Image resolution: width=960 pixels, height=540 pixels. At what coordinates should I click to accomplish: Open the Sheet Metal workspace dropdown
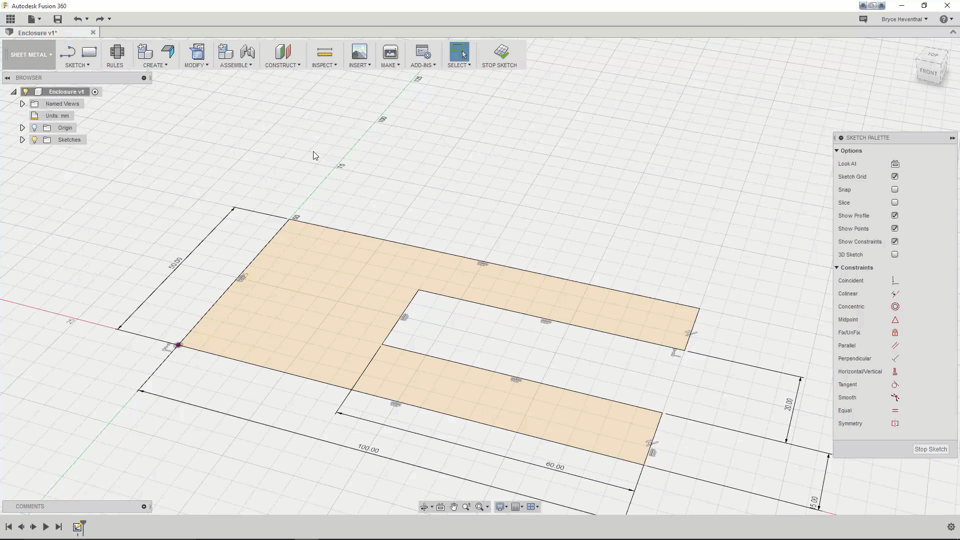pos(30,55)
